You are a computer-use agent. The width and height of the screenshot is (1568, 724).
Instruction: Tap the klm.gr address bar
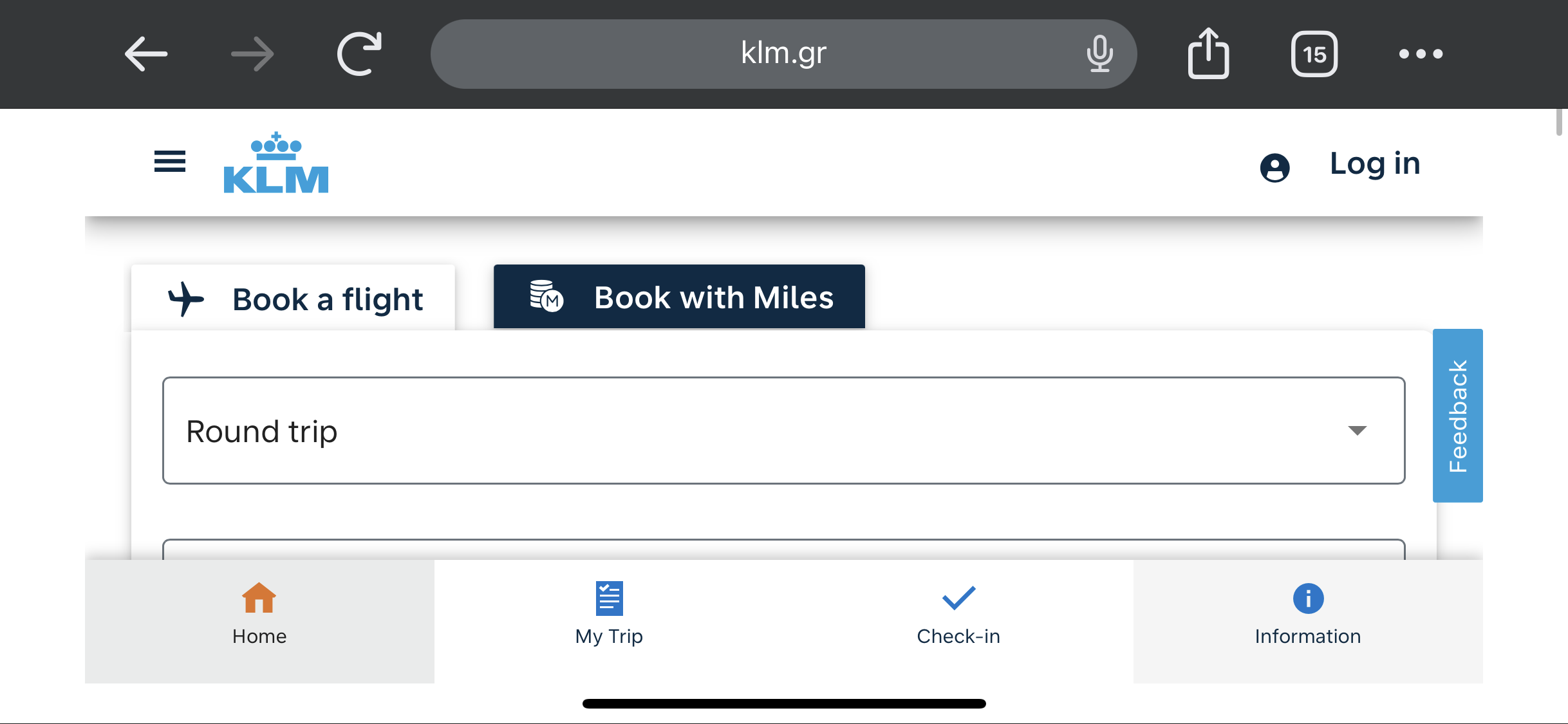783,53
